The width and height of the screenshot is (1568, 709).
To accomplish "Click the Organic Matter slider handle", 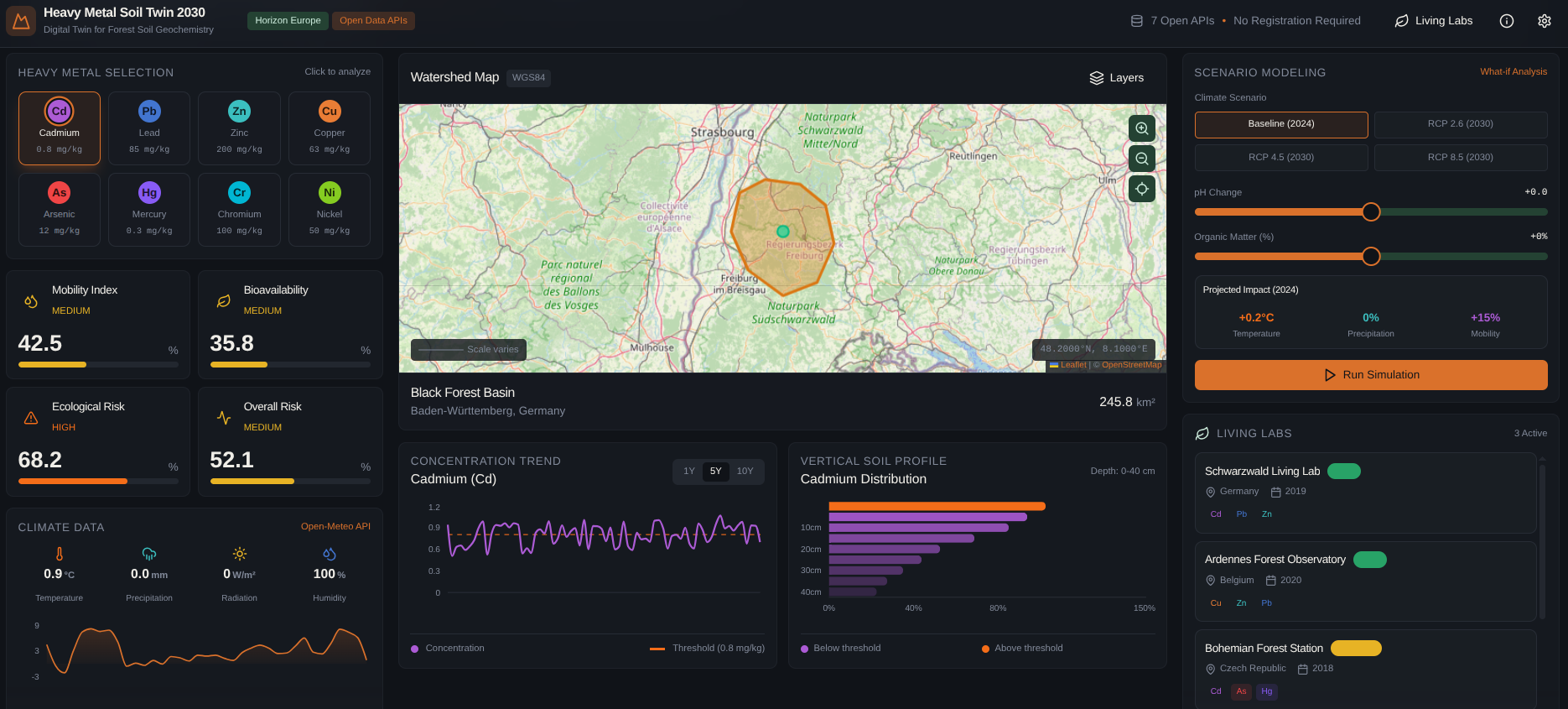I will pos(1371,257).
